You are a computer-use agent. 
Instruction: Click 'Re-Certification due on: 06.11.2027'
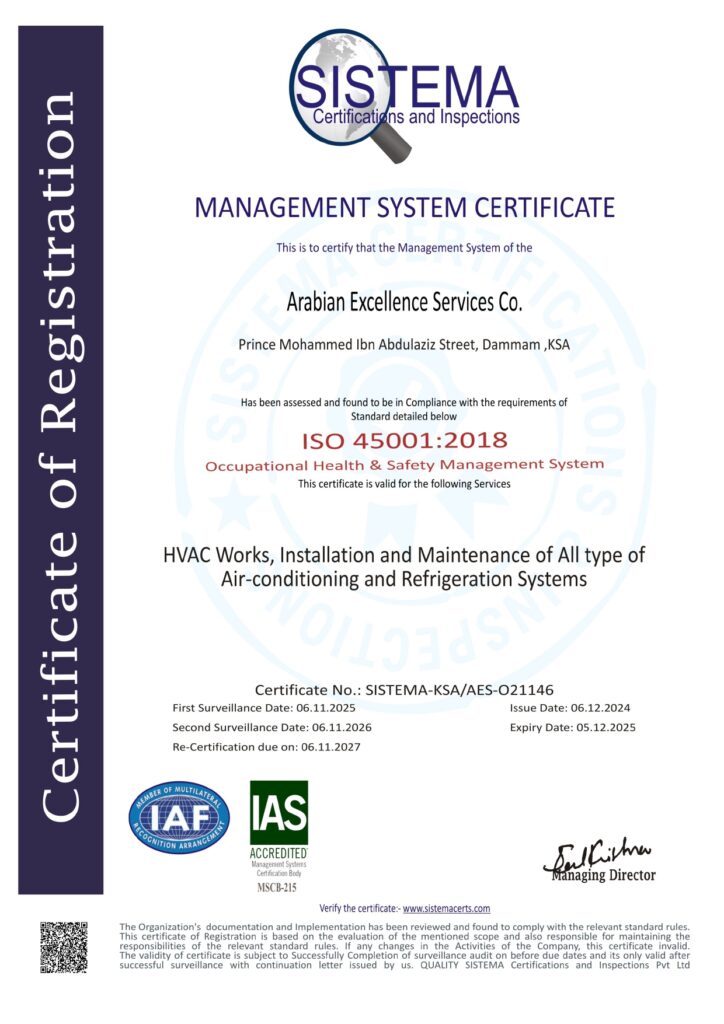(266, 747)
